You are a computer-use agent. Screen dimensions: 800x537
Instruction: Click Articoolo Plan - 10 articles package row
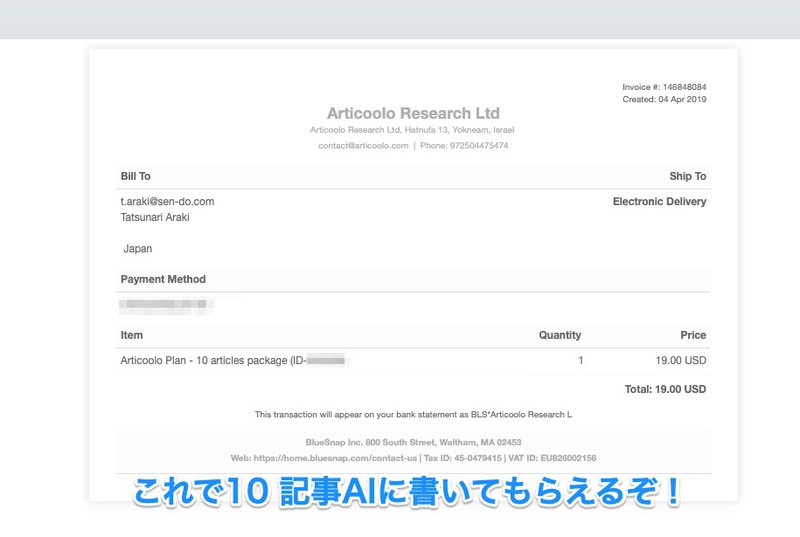[x=413, y=361]
